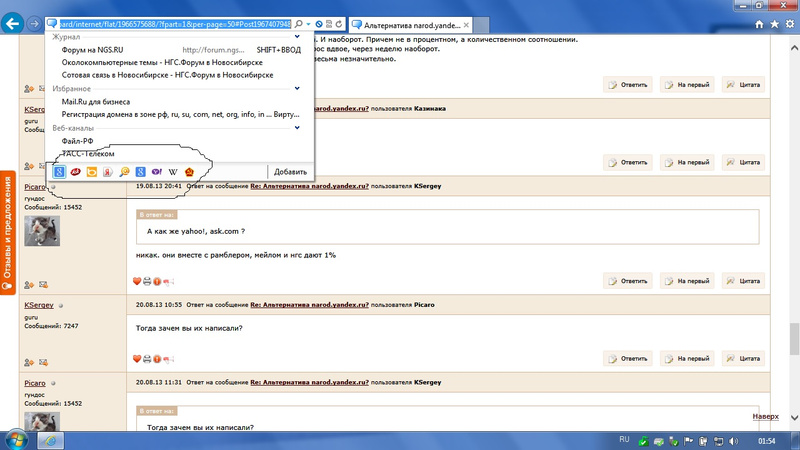This screenshot has width=800, height=450.
Task: Choose the red-yellow emblem search provider icon
Action: tap(189, 172)
